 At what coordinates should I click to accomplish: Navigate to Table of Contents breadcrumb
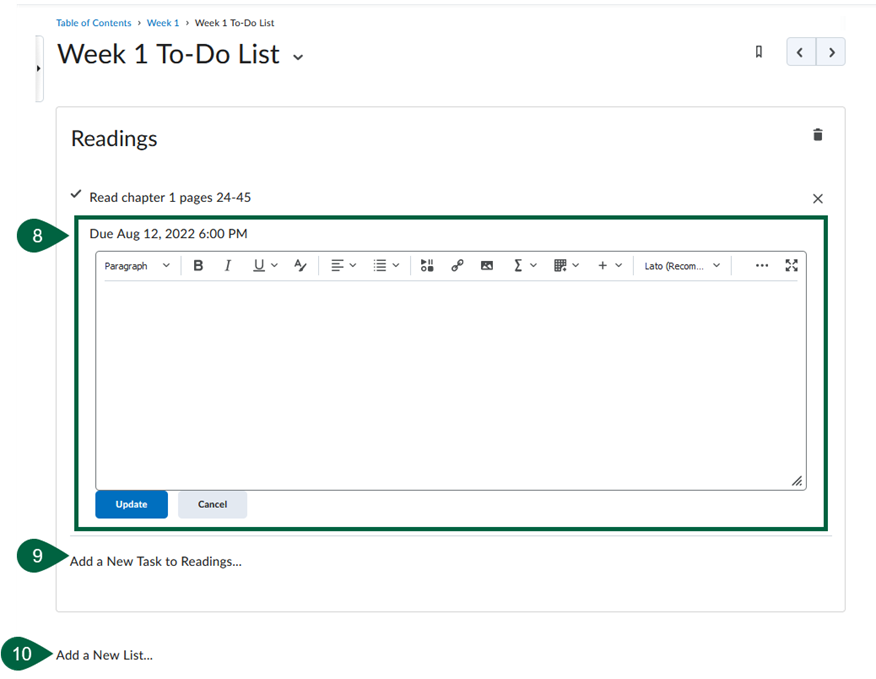point(93,22)
